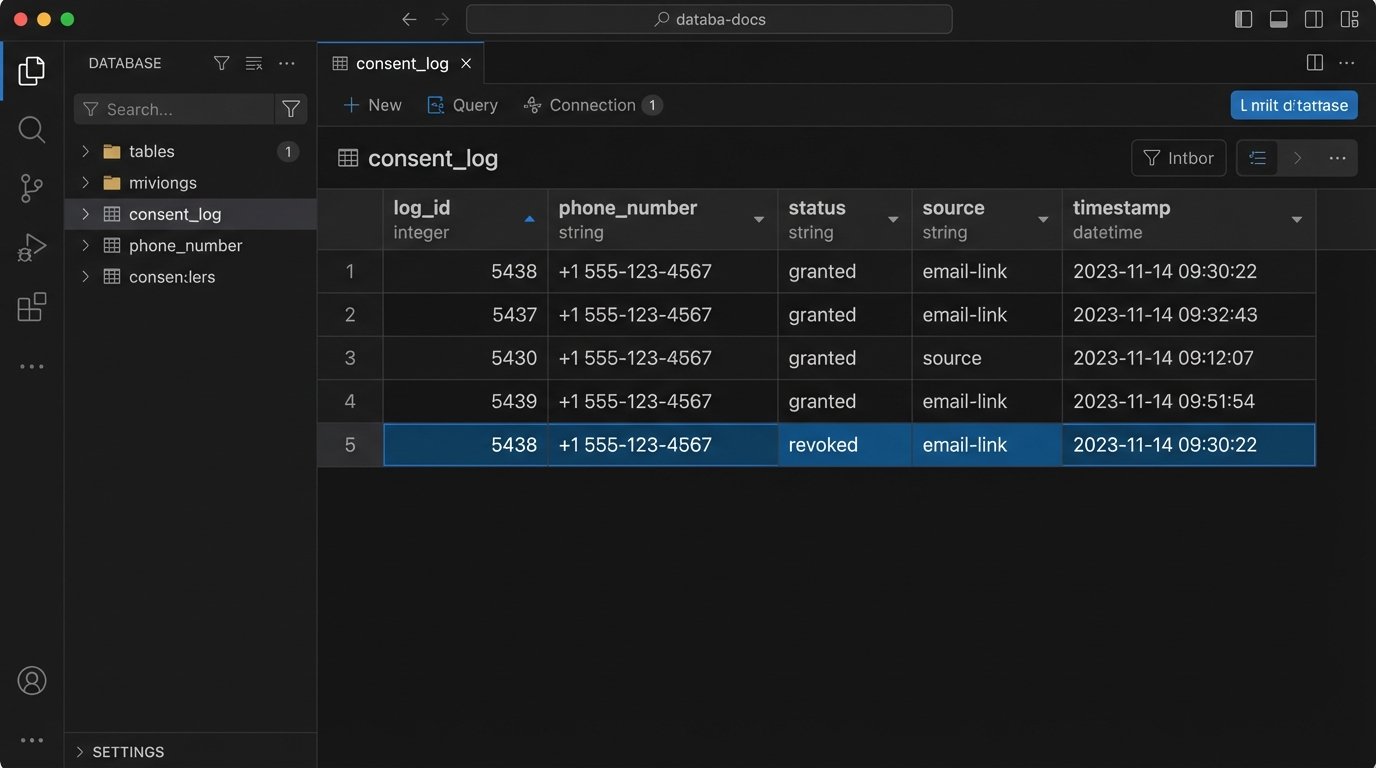Click the Query toolbar item
This screenshot has width=1376, height=768.
click(462, 105)
